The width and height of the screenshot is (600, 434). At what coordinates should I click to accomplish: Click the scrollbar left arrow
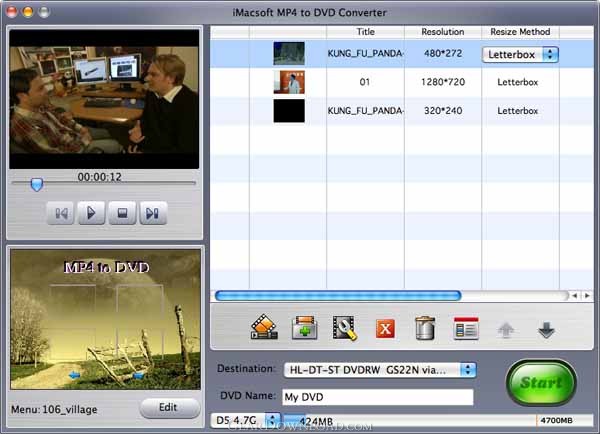point(574,295)
